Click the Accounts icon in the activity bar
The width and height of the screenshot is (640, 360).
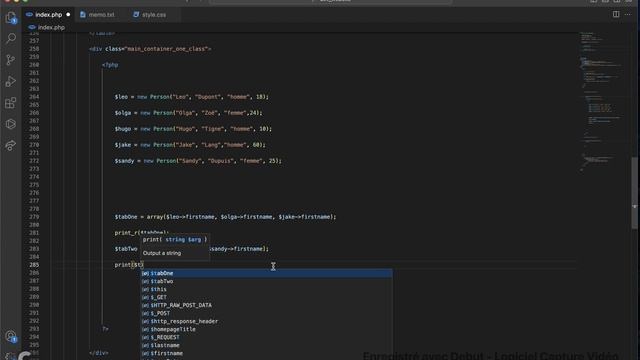(x=11, y=336)
